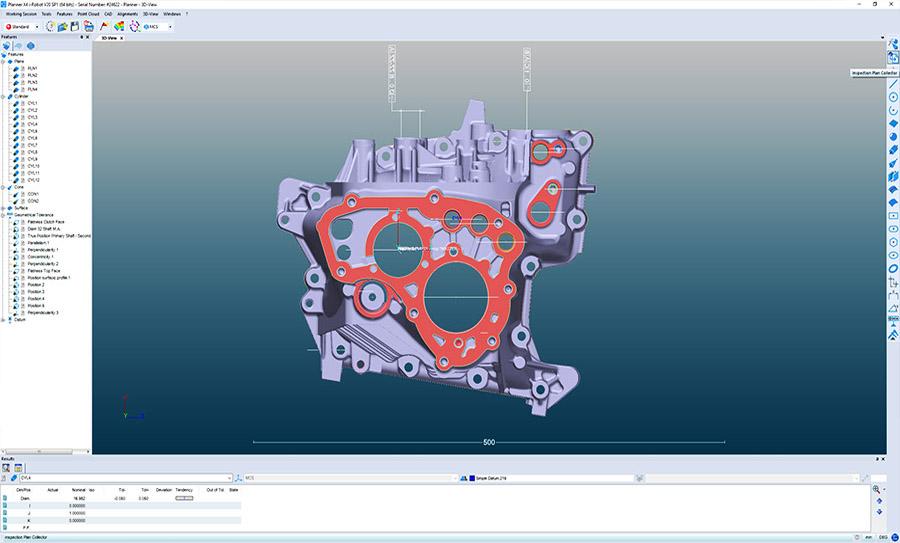
Task: Select Concentricity 1 tolerance item
Action: pyautogui.click(x=41, y=257)
